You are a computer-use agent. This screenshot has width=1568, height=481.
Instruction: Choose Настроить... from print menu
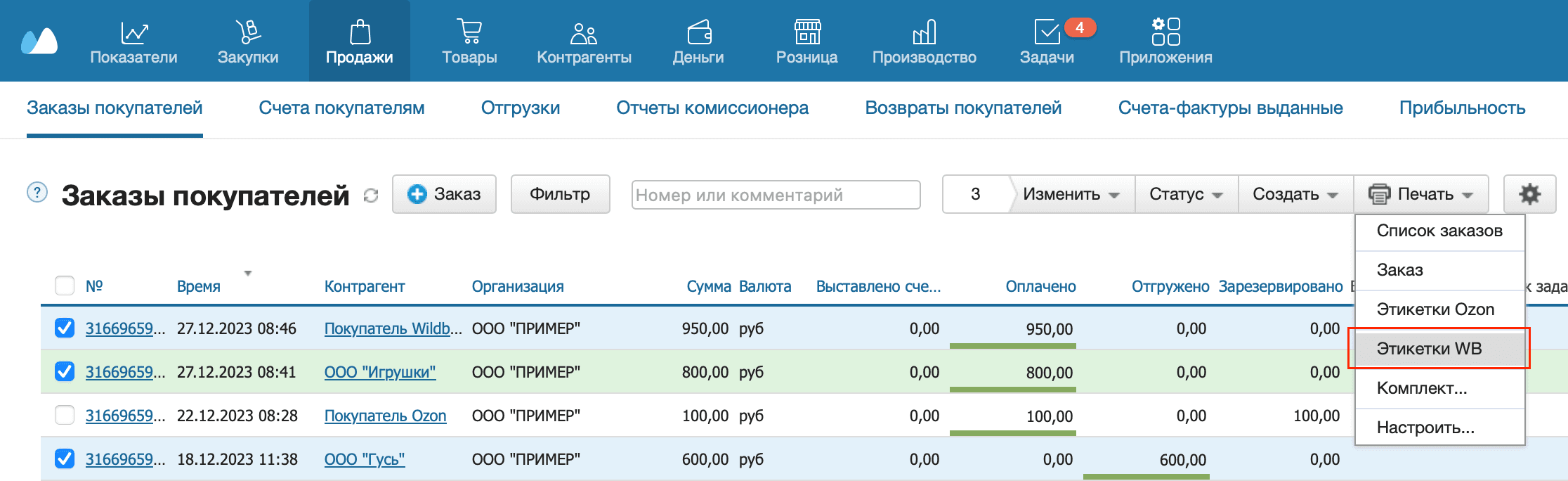[1440, 428]
